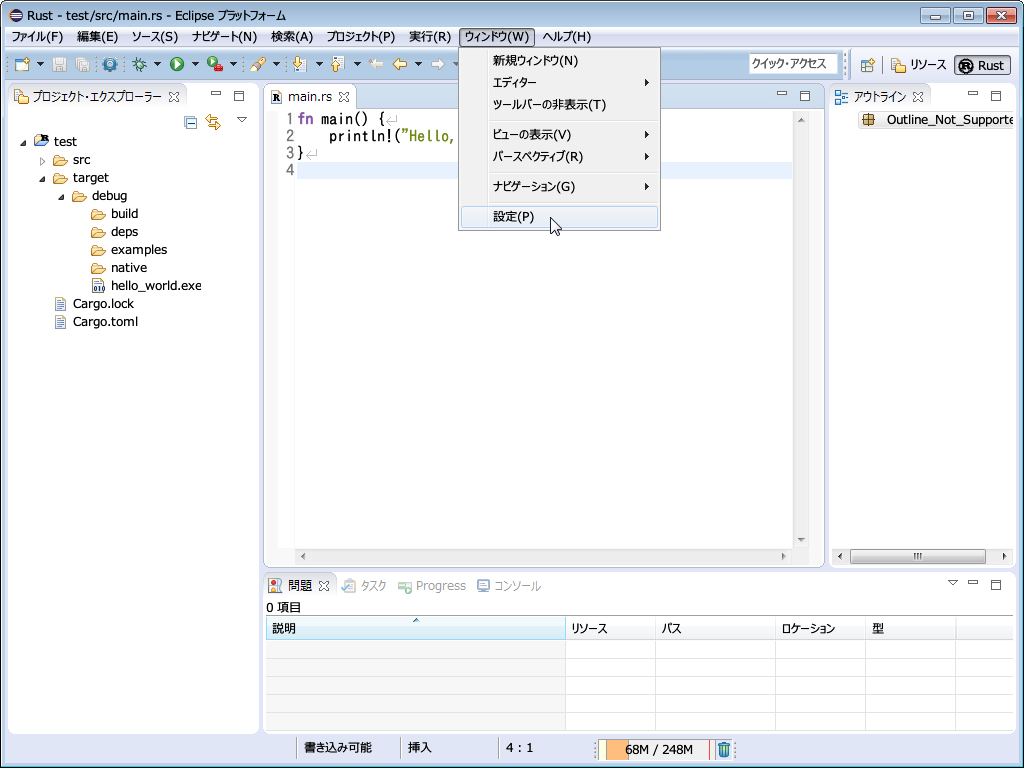Image resolution: width=1024 pixels, height=768 pixels.
Task: Open dropdown next to Back arrow
Action: [418, 64]
